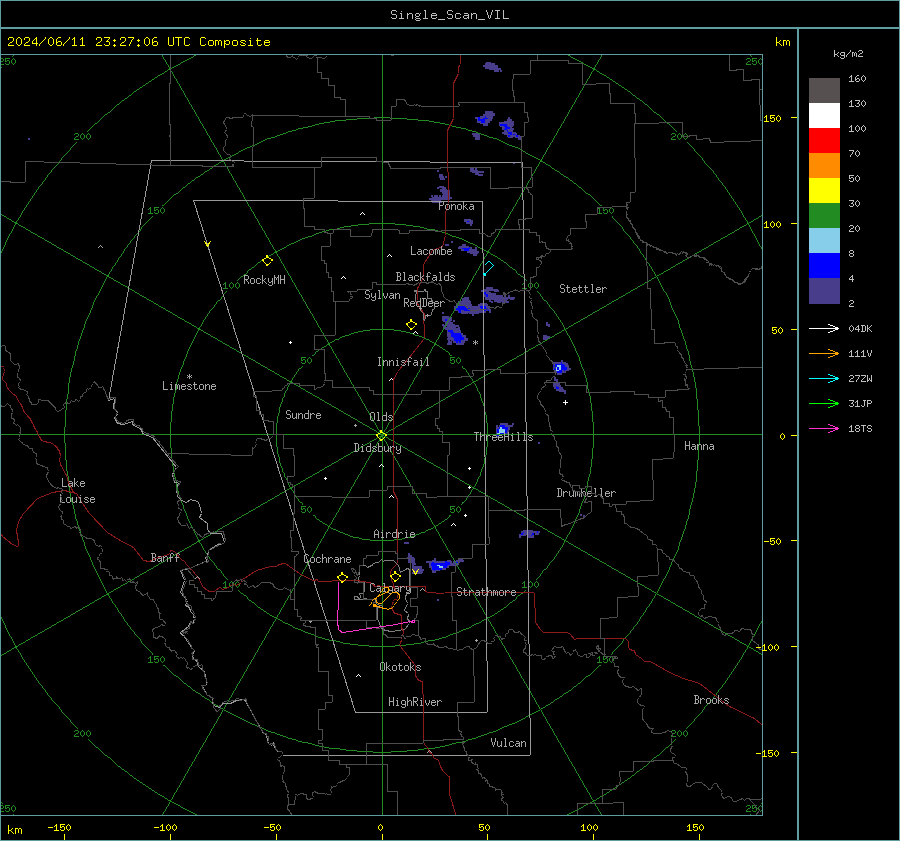Image resolution: width=900 pixels, height=841 pixels.
Task: Click the yellow diamond marker below Cochrane
Action: click(x=343, y=577)
